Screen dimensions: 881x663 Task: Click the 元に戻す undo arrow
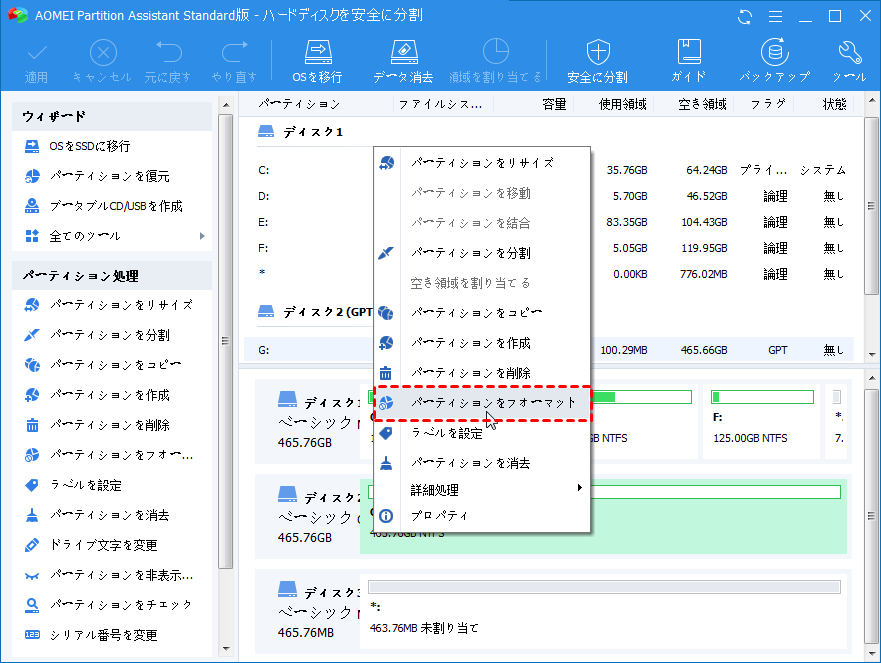pos(167,61)
